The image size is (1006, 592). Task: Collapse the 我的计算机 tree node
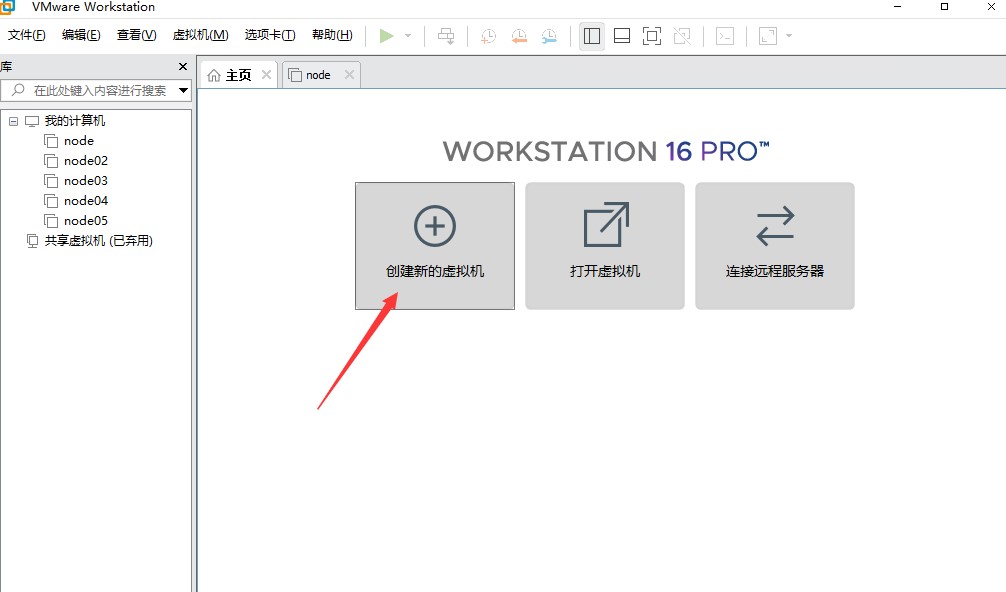13,121
